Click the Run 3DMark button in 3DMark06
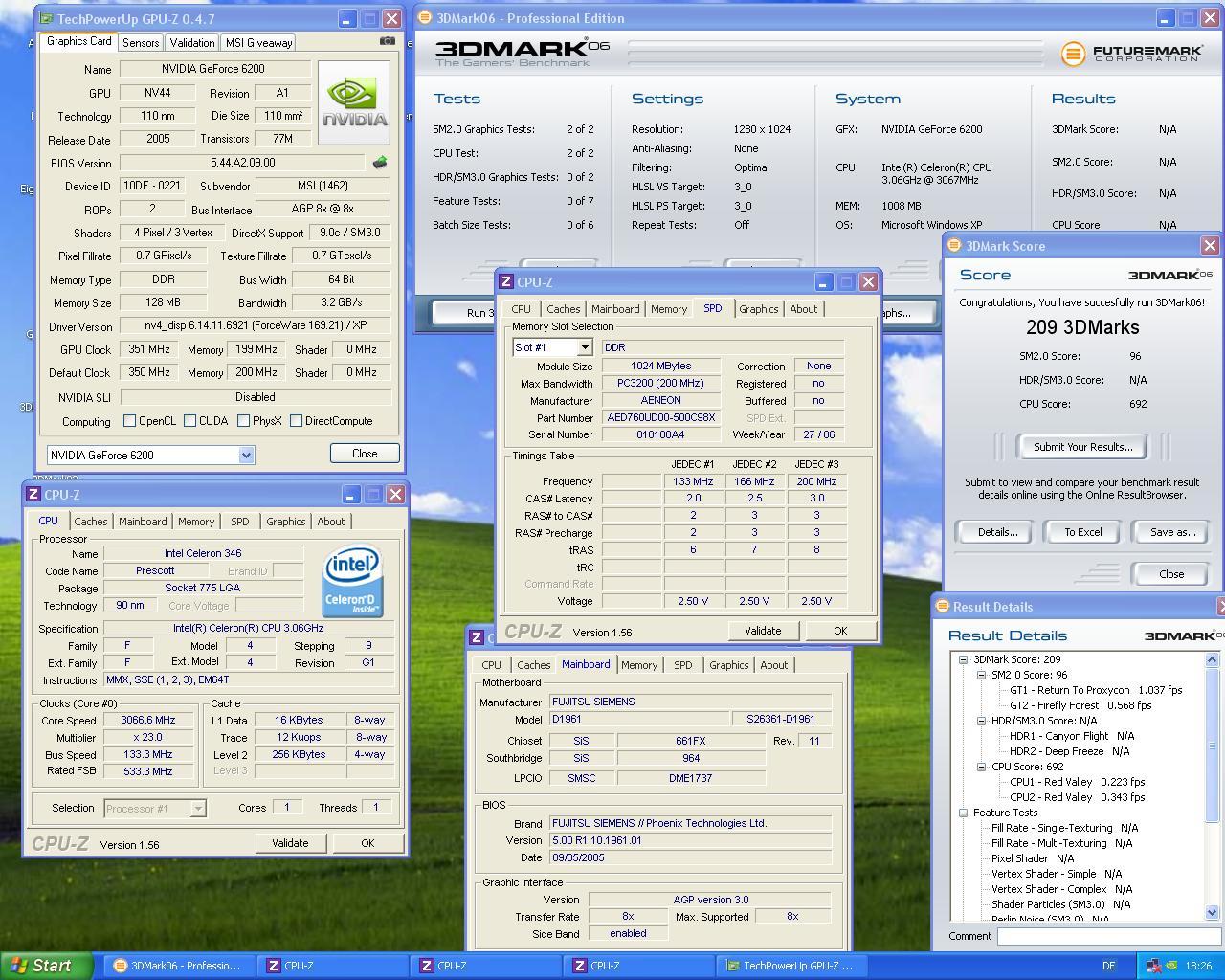The height and width of the screenshot is (980, 1225). point(465,313)
